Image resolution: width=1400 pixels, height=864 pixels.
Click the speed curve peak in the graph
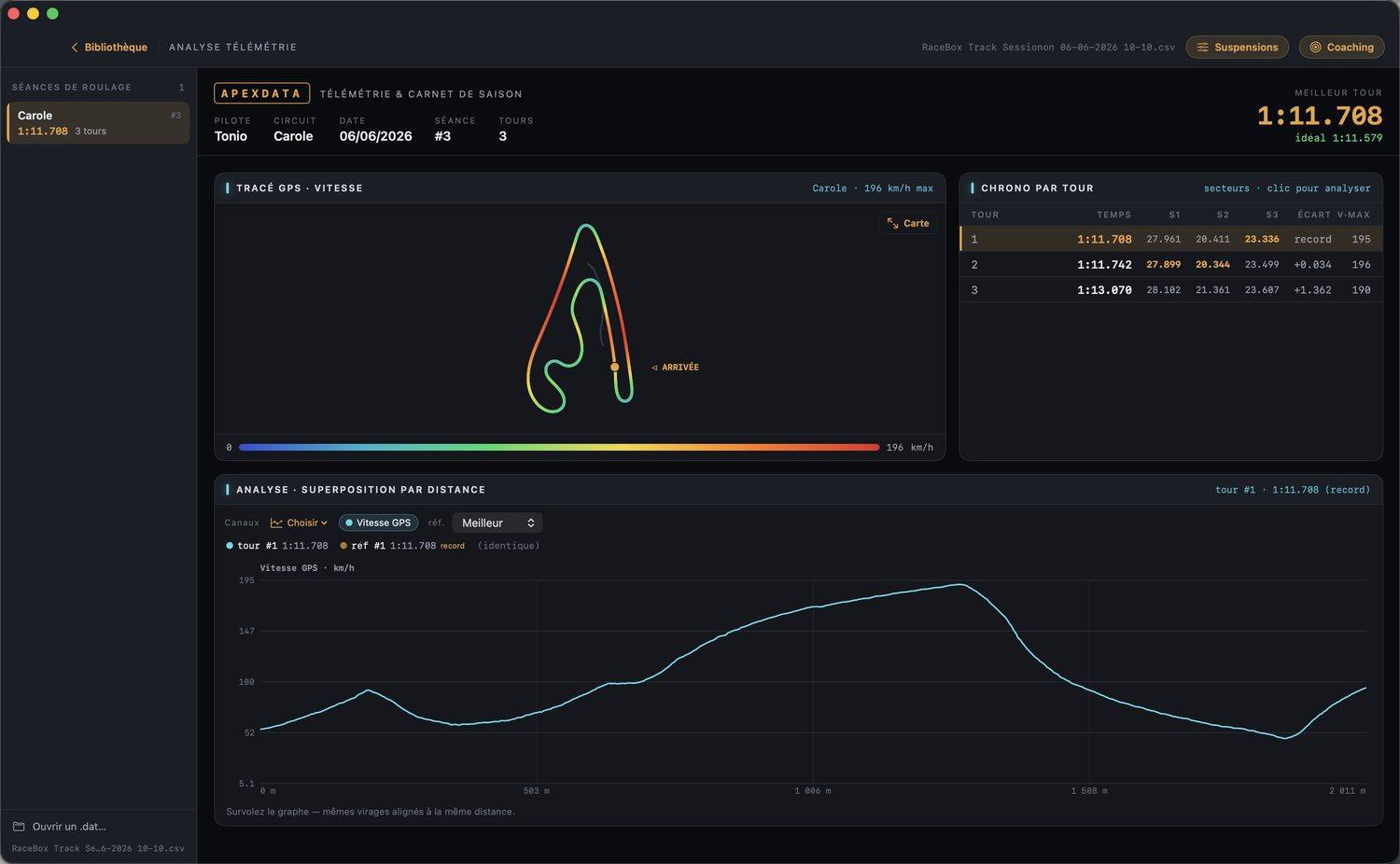(960, 585)
